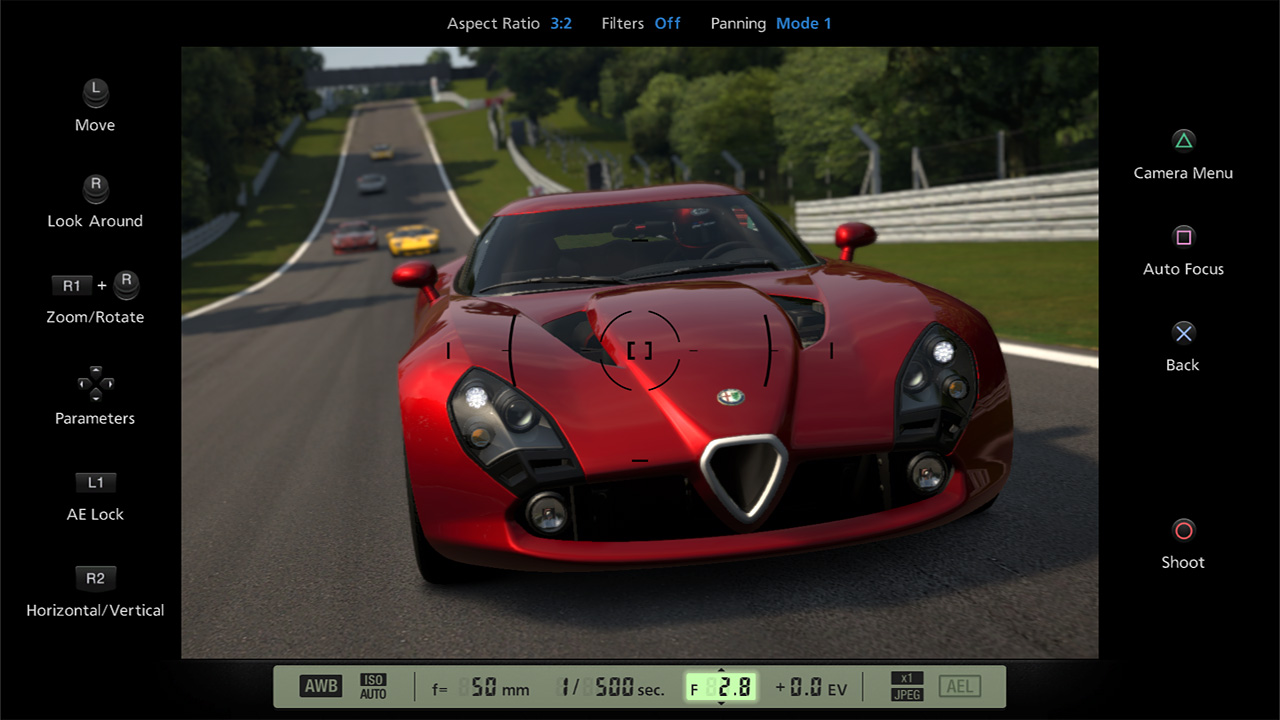Open the Filters Off option
Image resolution: width=1280 pixels, height=720 pixels.
tap(667, 23)
